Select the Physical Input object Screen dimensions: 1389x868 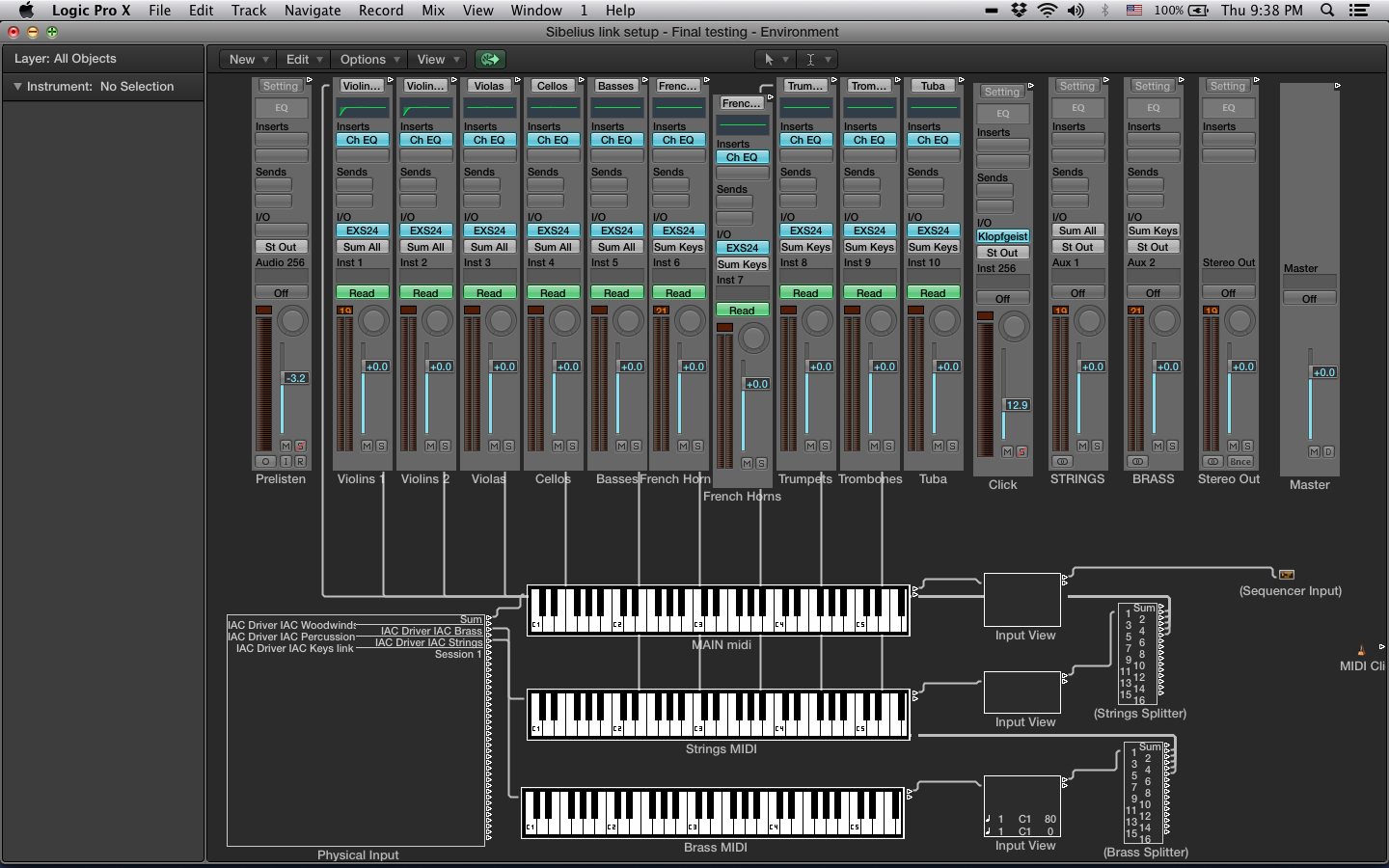tap(356, 731)
